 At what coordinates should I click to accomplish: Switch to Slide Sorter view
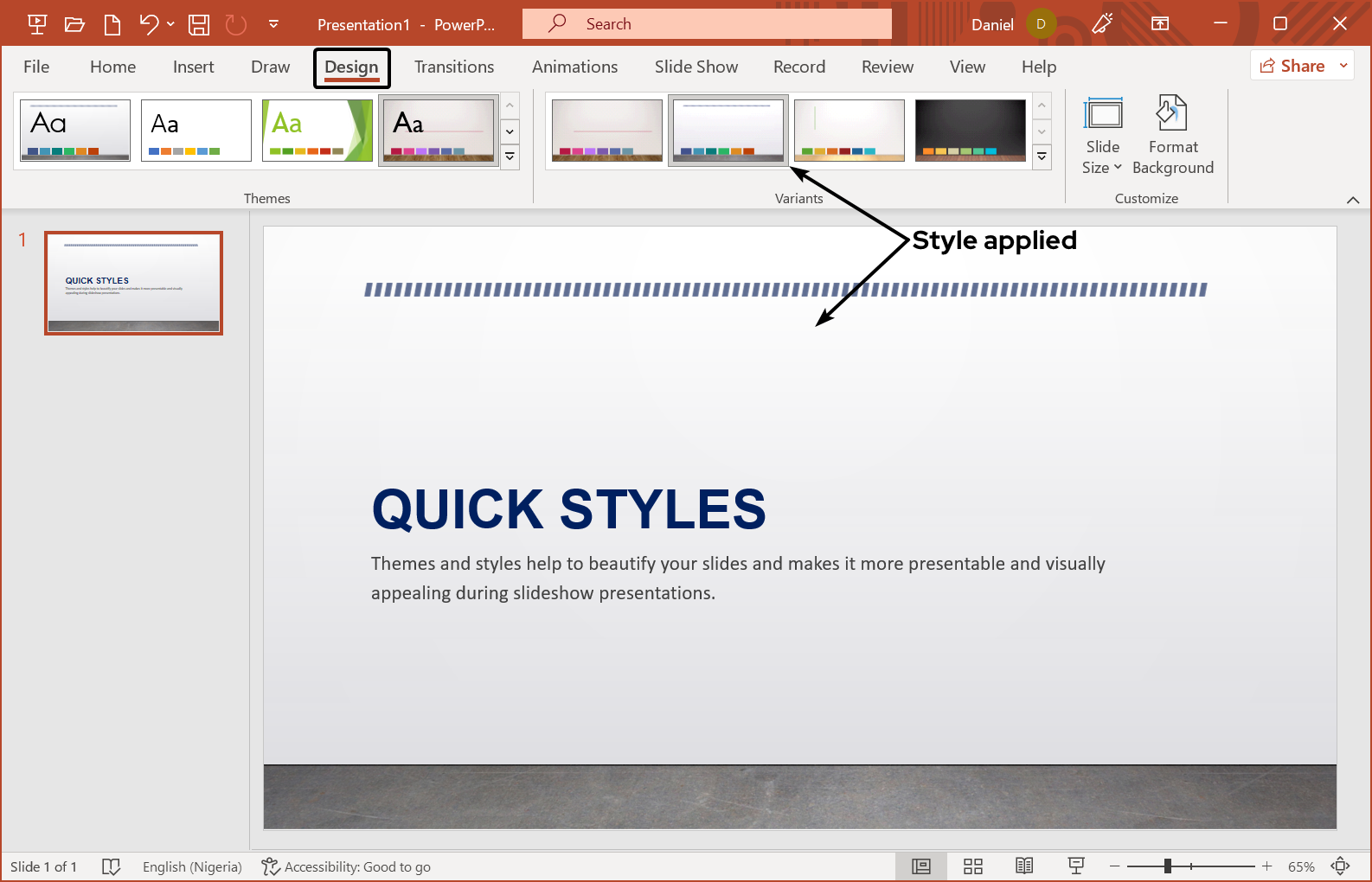[973, 866]
